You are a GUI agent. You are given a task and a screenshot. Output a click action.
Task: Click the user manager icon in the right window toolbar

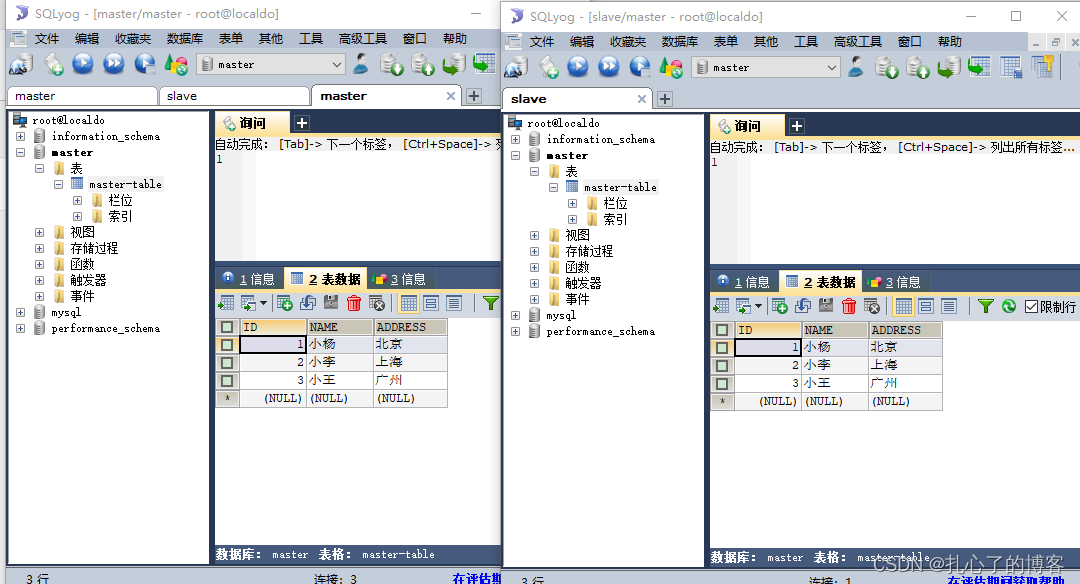[x=855, y=67]
